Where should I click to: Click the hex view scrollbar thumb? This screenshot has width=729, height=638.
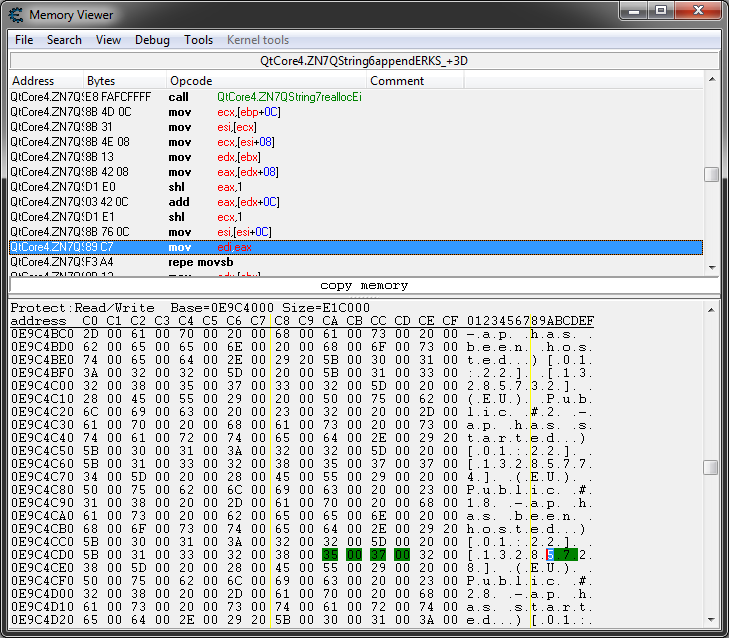point(711,467)
